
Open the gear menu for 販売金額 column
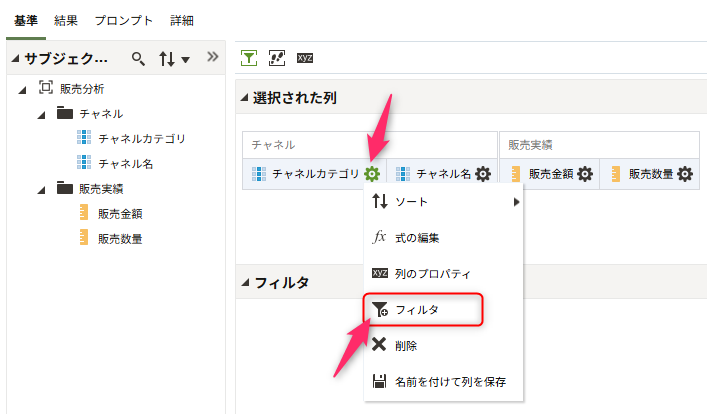point(585,174)
